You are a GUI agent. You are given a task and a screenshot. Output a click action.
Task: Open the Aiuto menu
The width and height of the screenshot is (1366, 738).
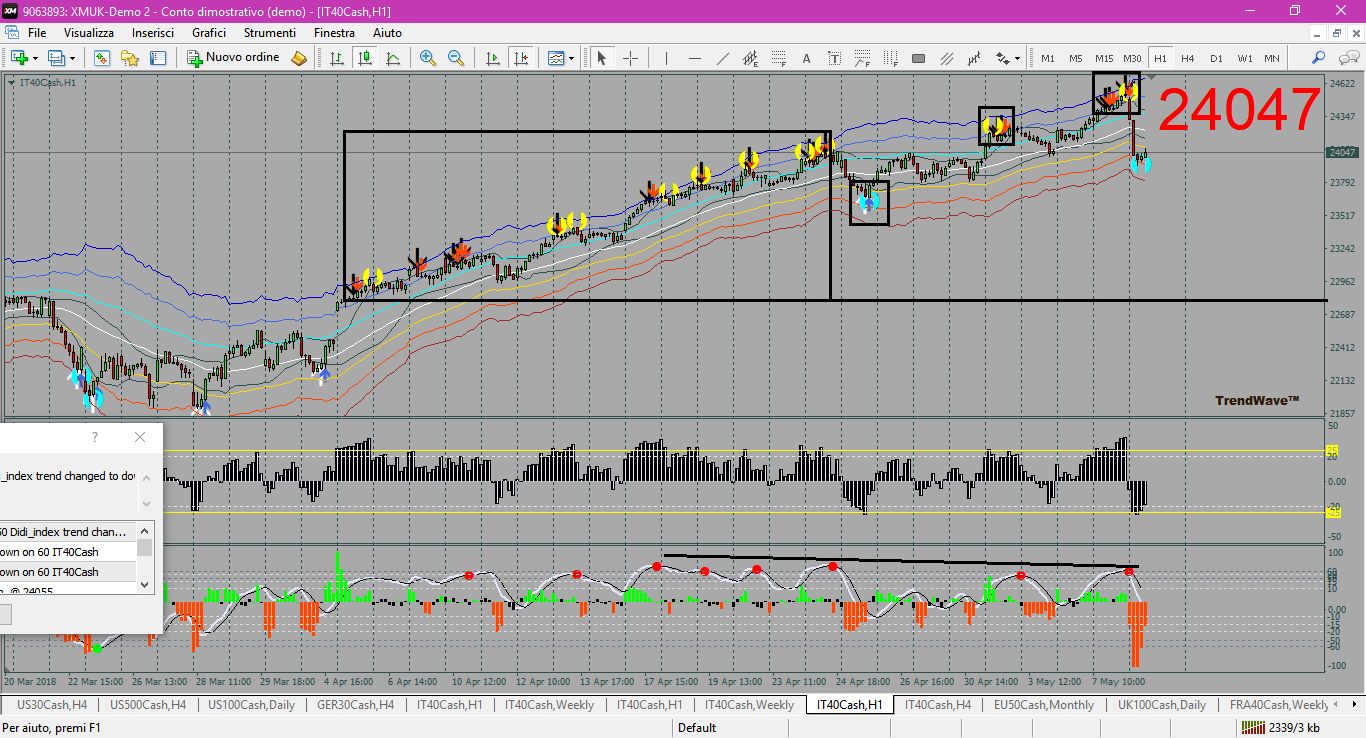pyautogui.click(x=387, y=33)
